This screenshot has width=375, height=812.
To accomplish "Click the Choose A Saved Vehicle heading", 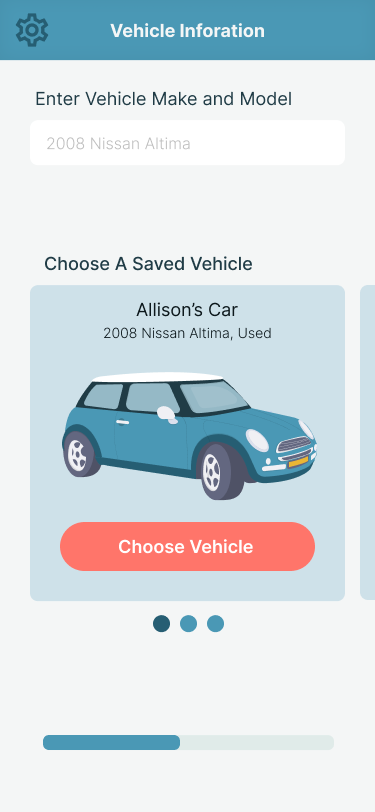I will (148, 264).
